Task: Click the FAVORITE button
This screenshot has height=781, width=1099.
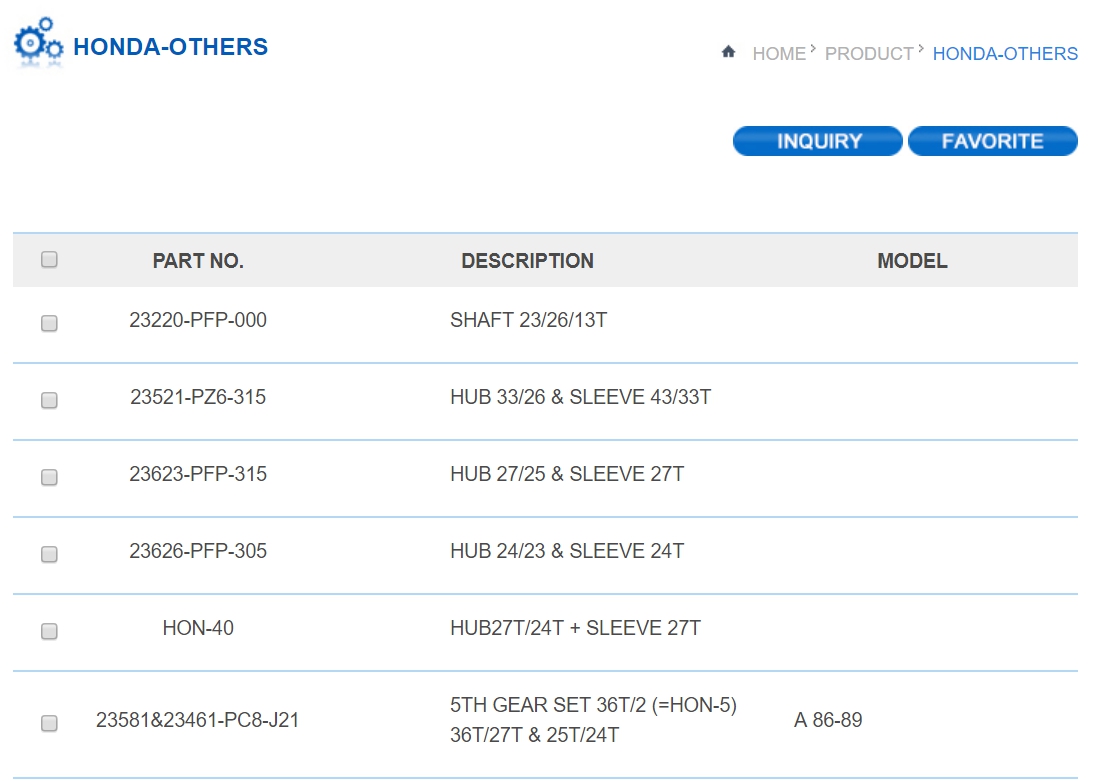Action: 992,141
